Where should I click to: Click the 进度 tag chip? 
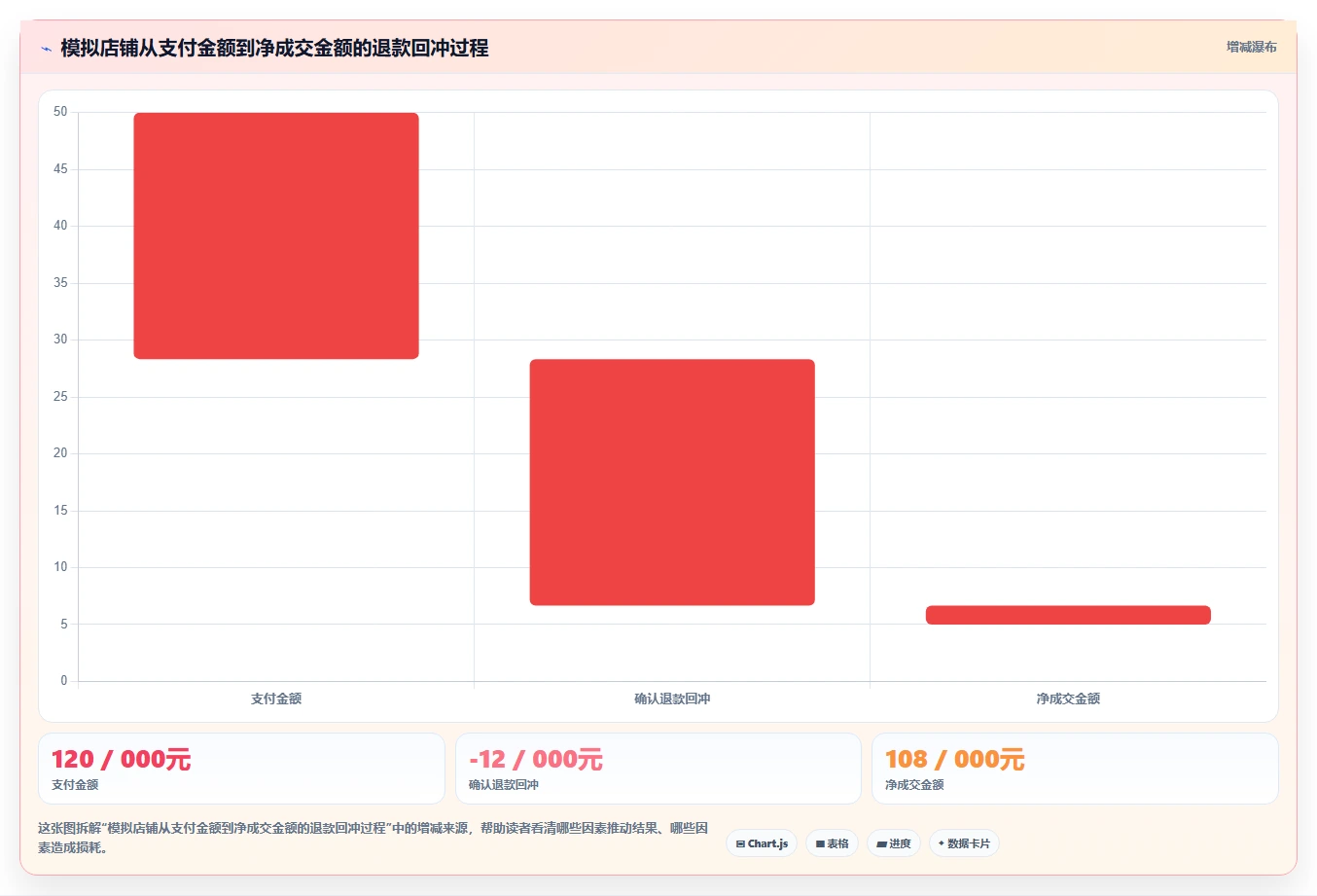pyautogui.click(x=894, y=843)
